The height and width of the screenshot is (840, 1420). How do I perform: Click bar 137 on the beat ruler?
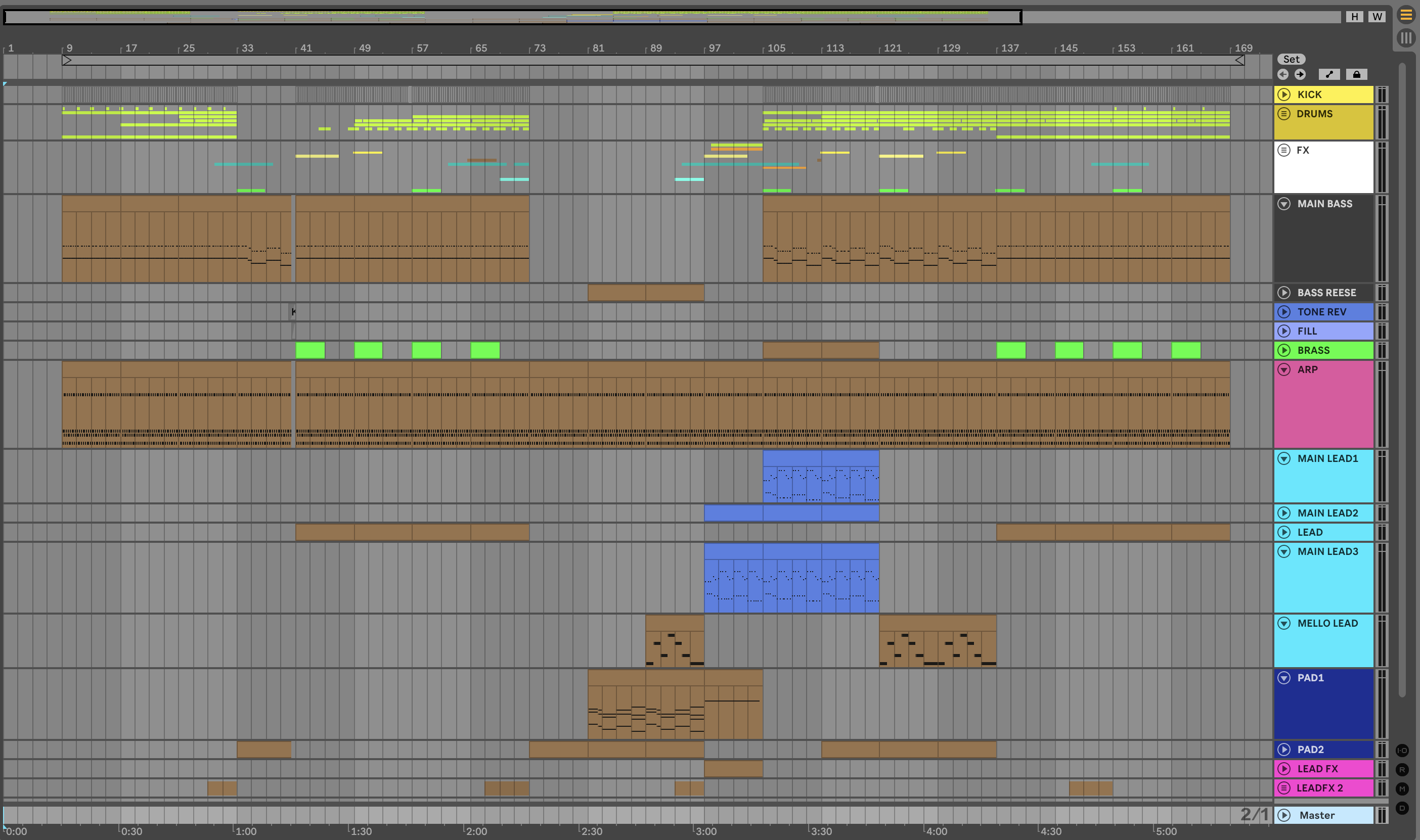tap(1009, 48)
